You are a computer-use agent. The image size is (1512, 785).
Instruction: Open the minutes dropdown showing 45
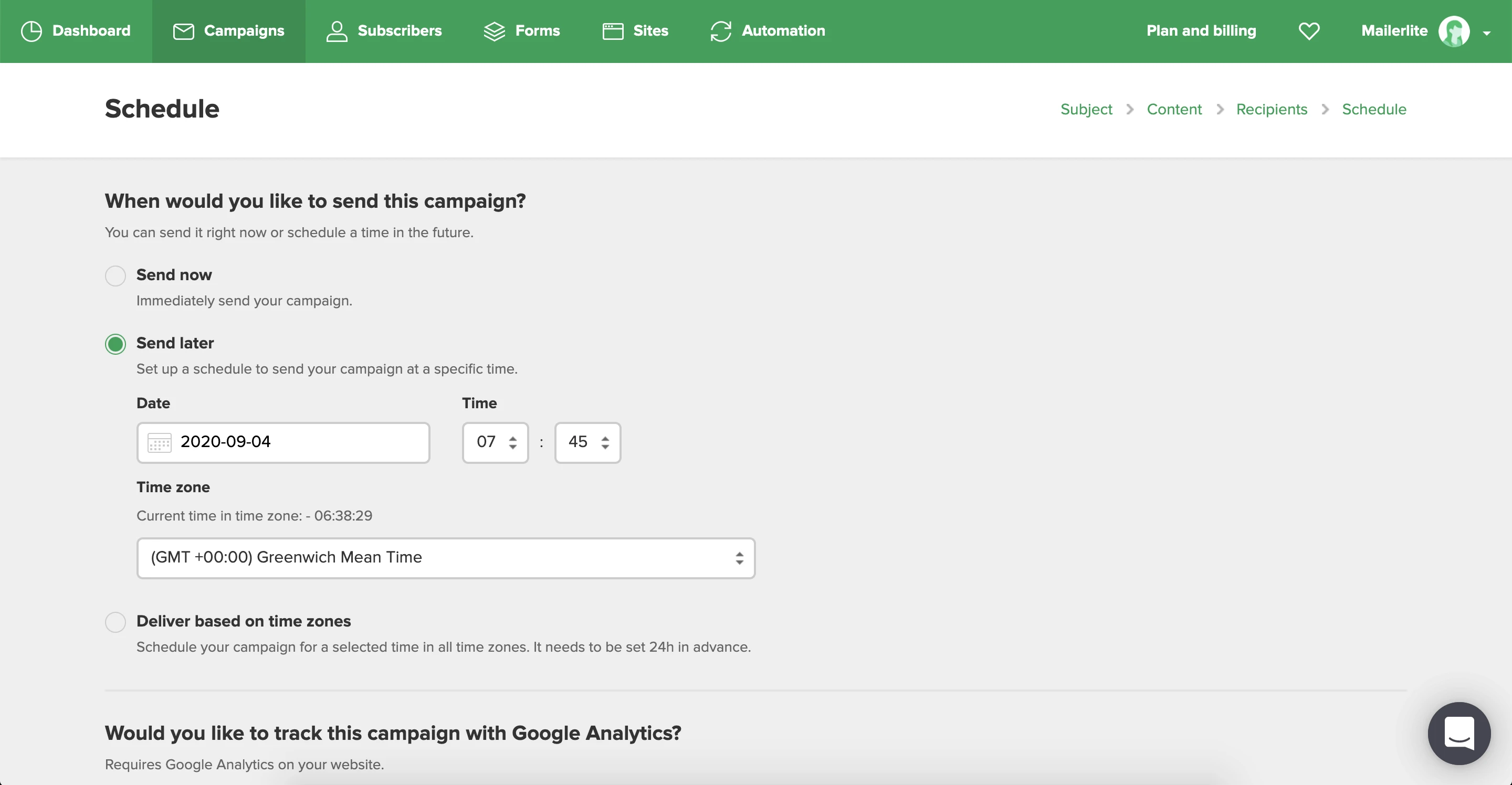tap(587, 442)
